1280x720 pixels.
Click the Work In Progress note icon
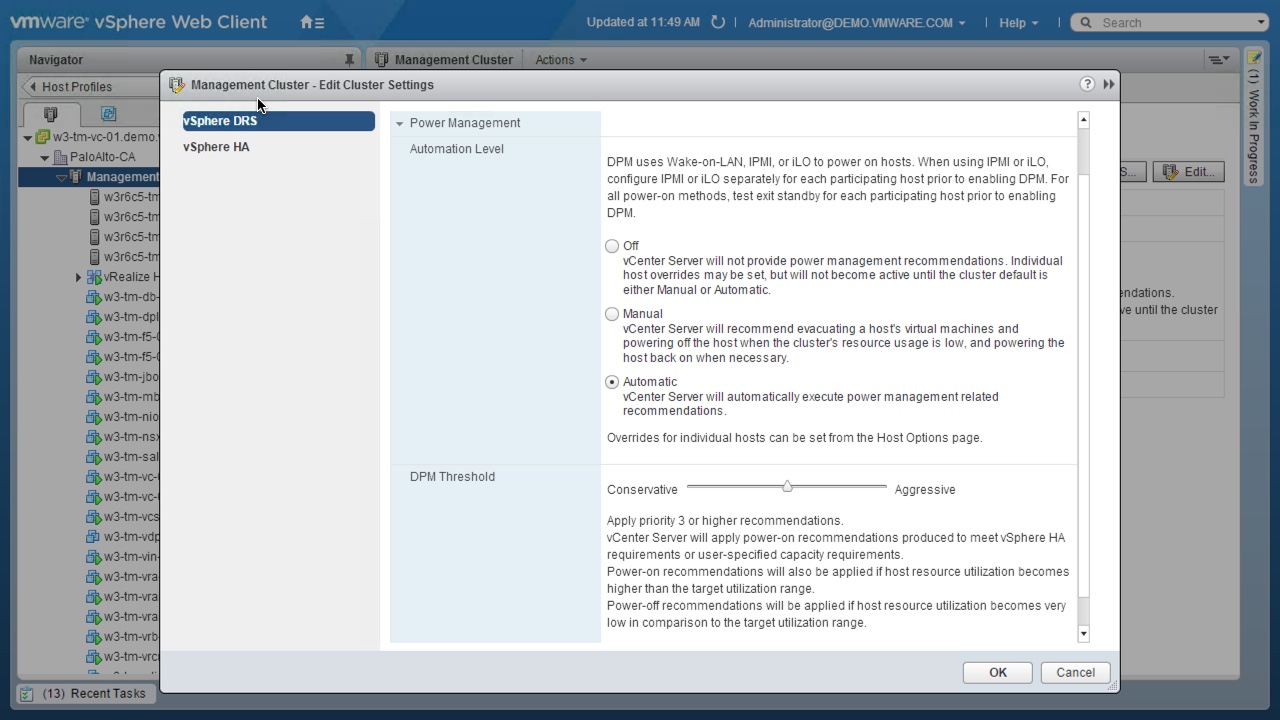[1254, 58]
